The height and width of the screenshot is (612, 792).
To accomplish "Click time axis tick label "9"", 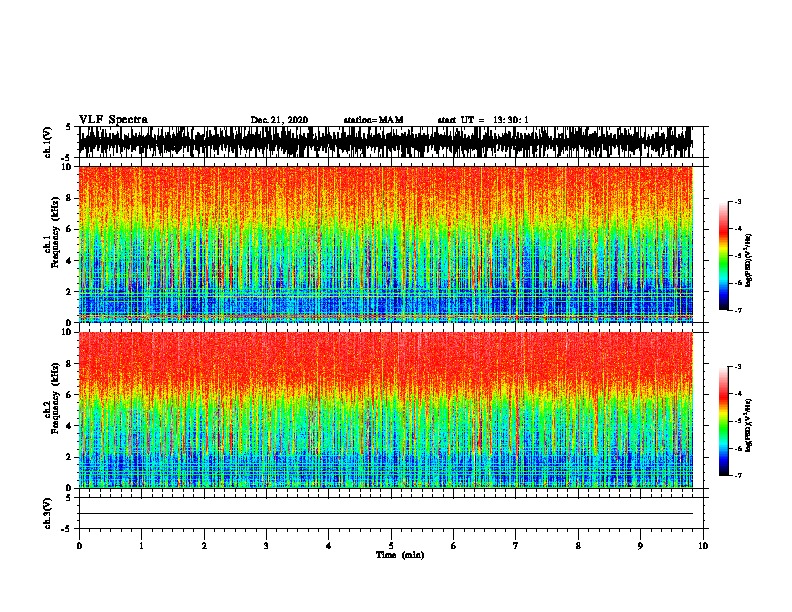I will (x=640, y=546).
